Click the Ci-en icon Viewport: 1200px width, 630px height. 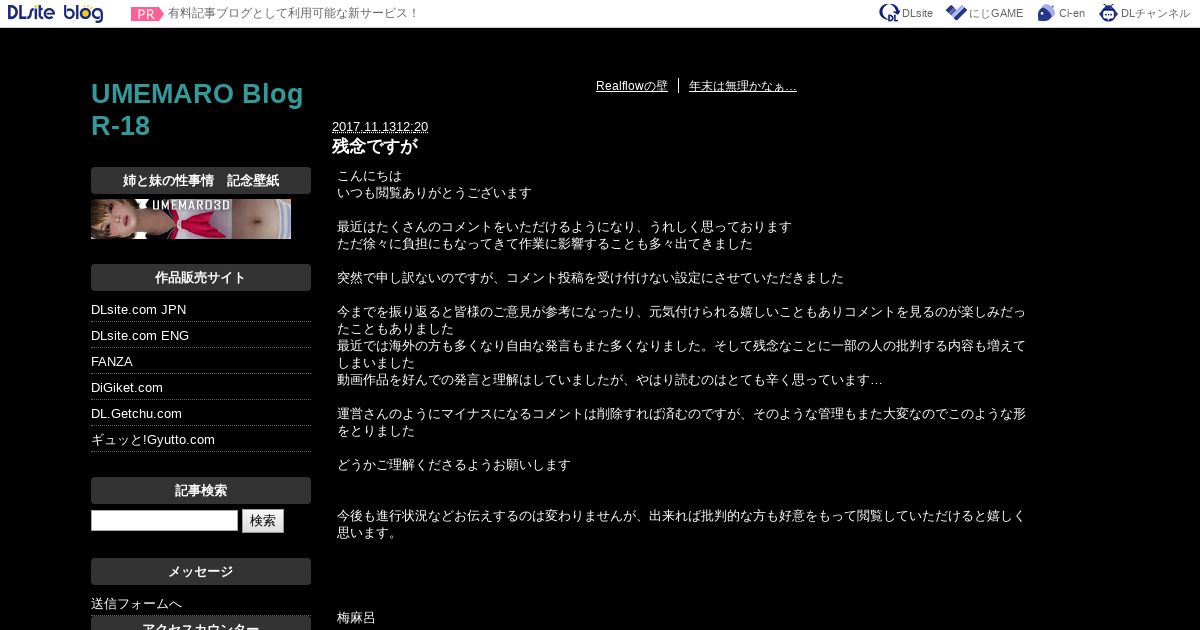click(1046, 13)
